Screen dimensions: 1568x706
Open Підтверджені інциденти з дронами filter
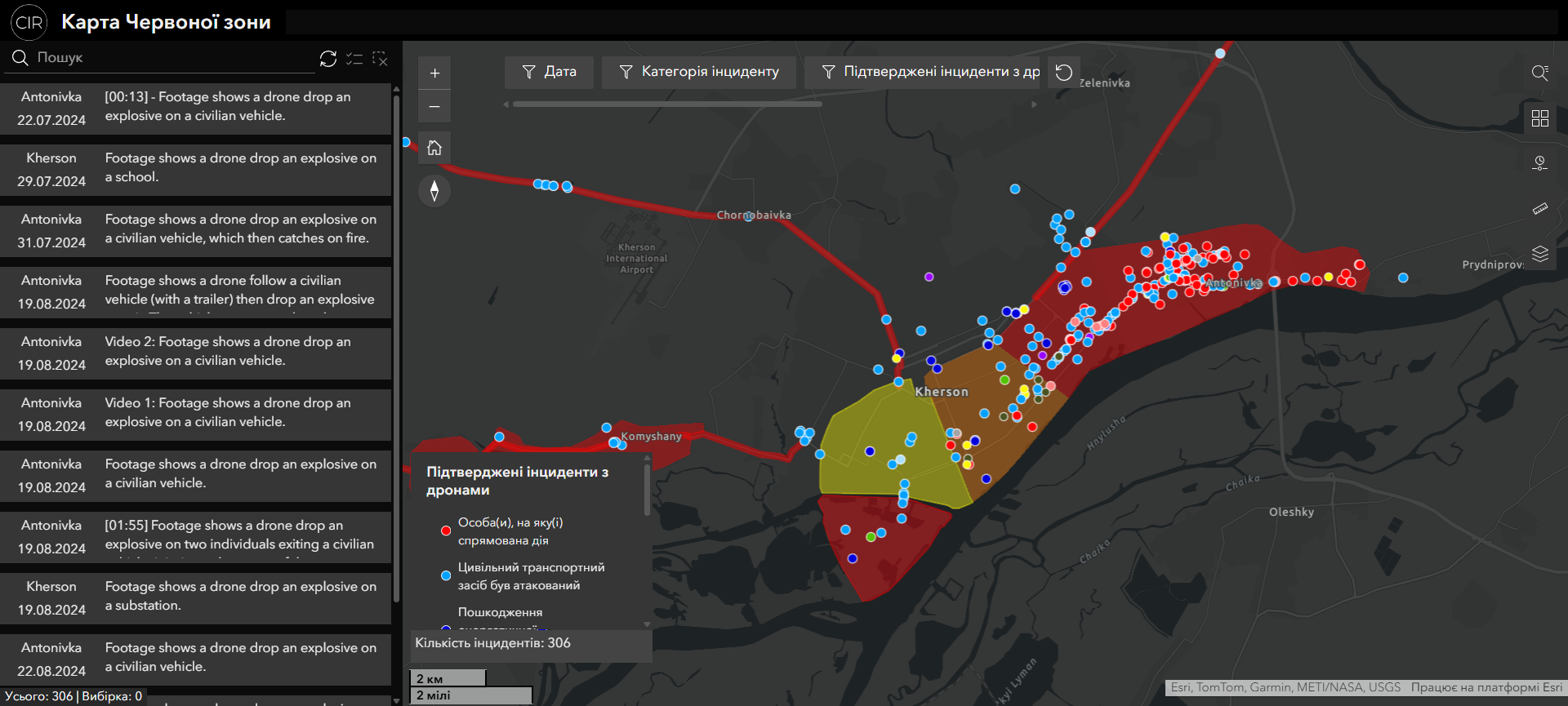(930, 72)
